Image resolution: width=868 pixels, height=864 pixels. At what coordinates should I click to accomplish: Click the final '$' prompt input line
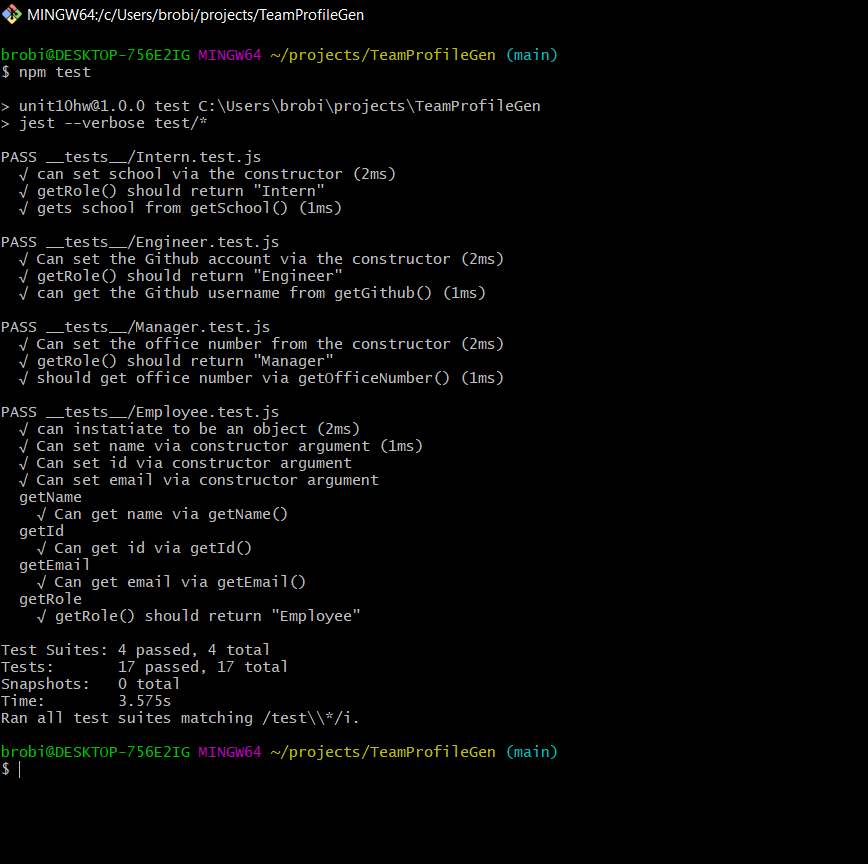pyautogui.click(x=11, y=769)
